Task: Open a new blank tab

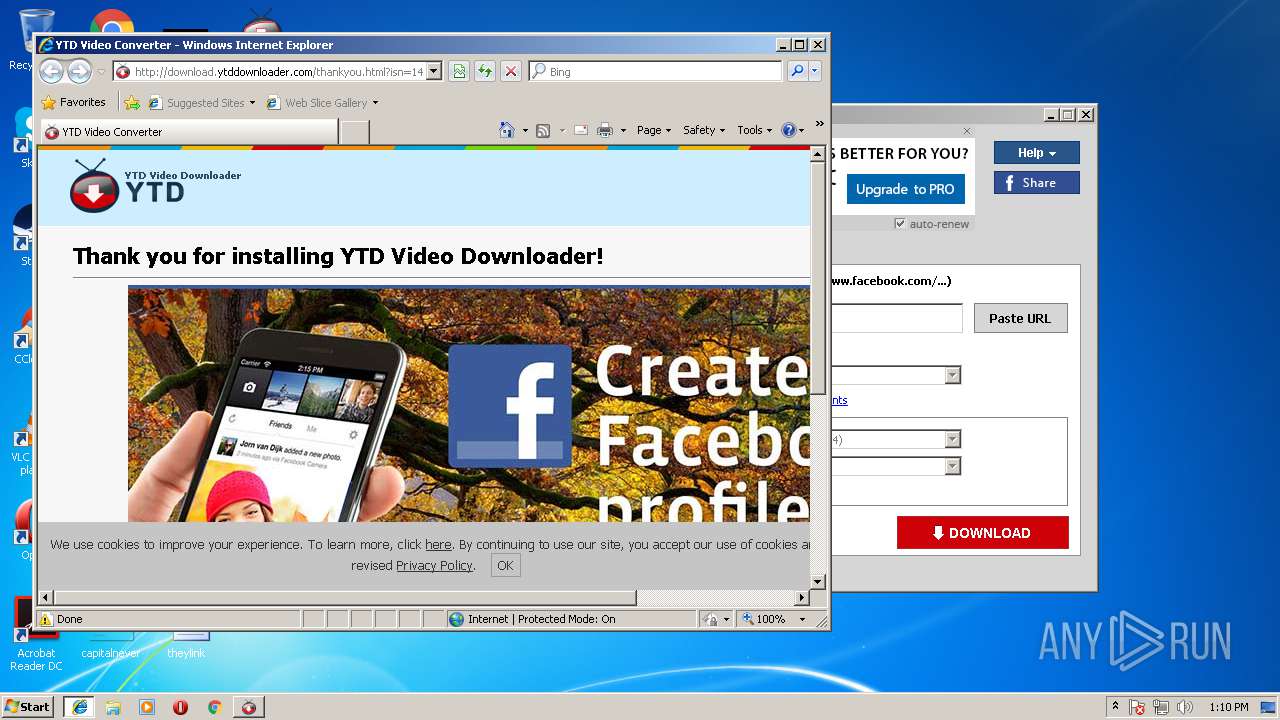Action: coord(355,132)
